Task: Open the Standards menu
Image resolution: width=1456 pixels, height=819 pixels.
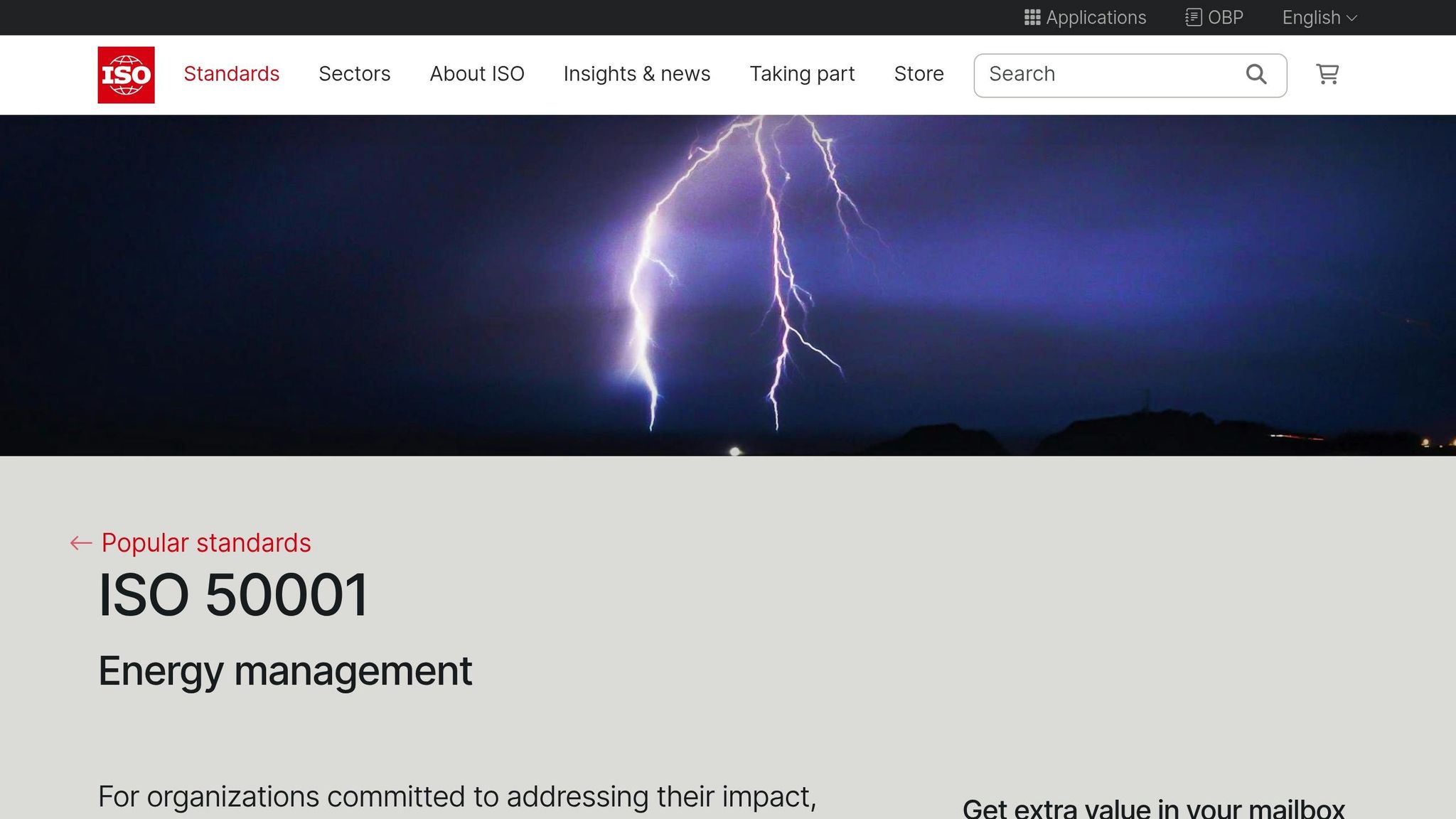Action: [x=232, y=74]
